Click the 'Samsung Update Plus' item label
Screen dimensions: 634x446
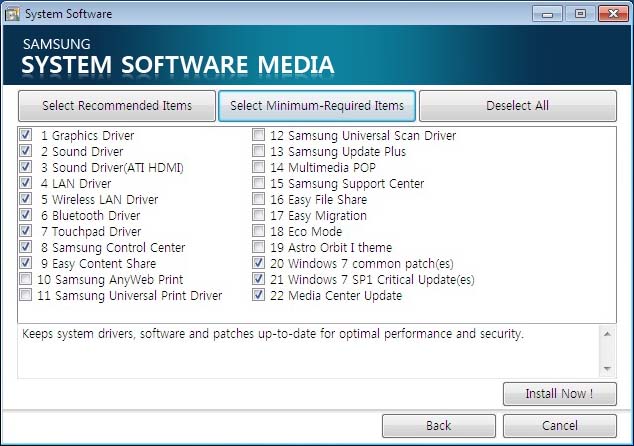(347, 152)
